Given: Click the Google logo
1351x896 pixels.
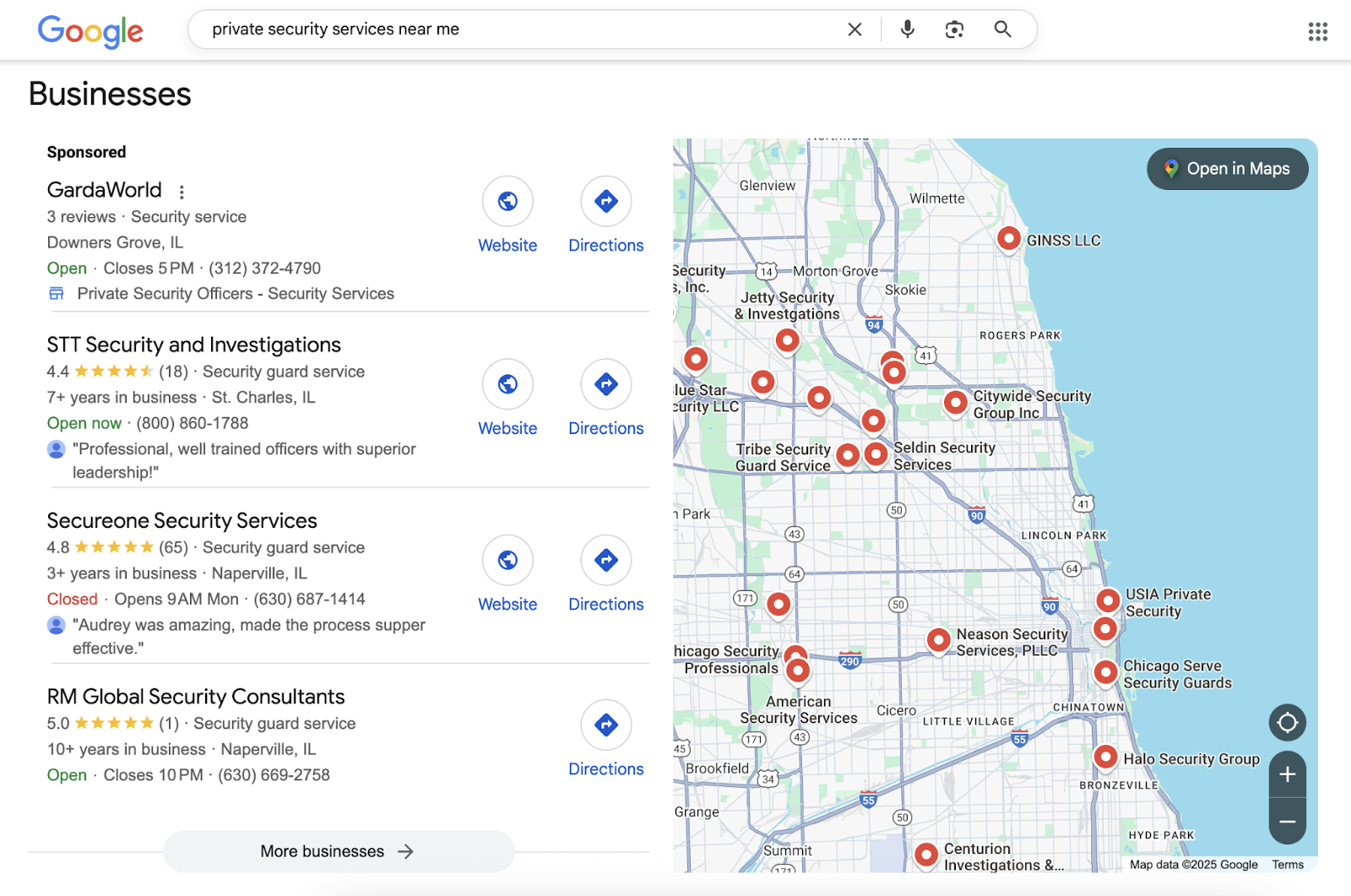Looking at the screenshot, I should tap(90, 31).
